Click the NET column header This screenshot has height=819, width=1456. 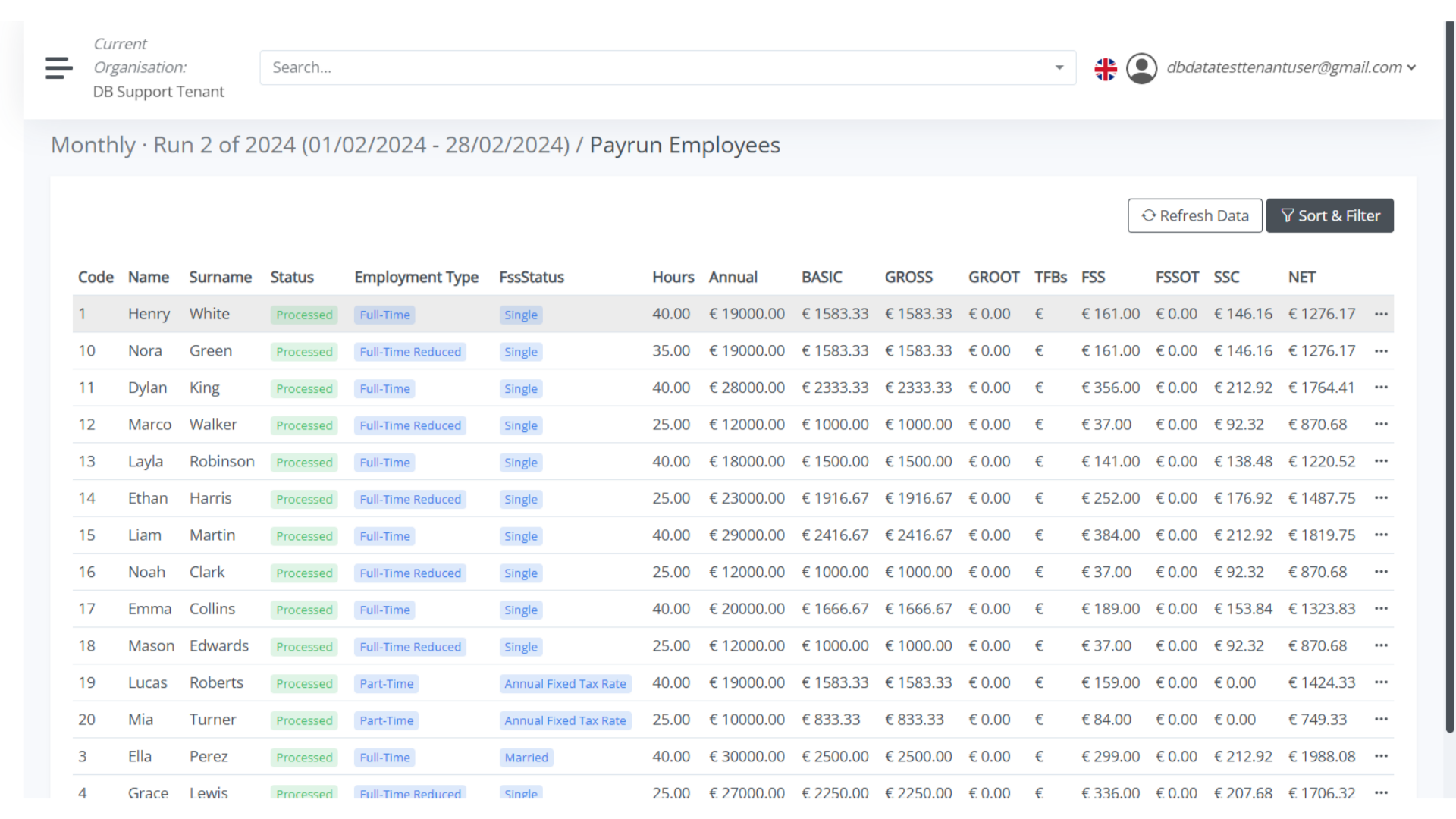coord(1301,277)
